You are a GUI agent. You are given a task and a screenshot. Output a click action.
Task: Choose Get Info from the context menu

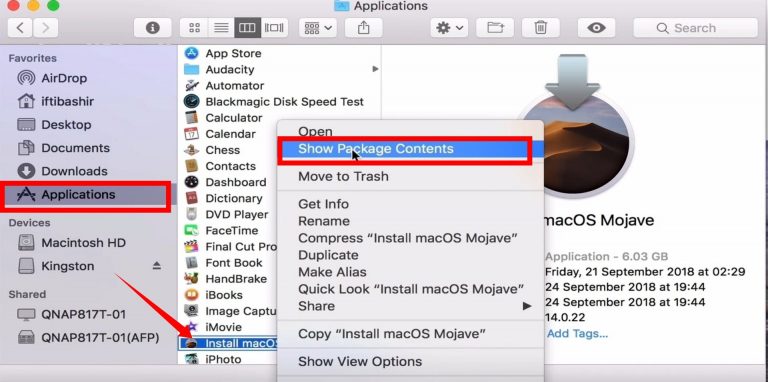click(410, 204)
